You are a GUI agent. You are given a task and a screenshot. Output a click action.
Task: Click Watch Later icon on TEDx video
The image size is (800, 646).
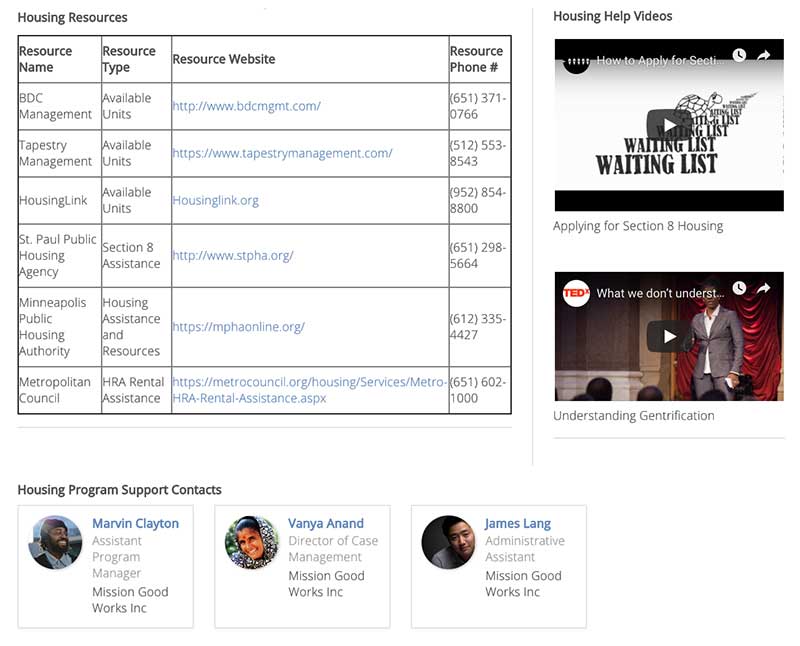coord(739,288)
